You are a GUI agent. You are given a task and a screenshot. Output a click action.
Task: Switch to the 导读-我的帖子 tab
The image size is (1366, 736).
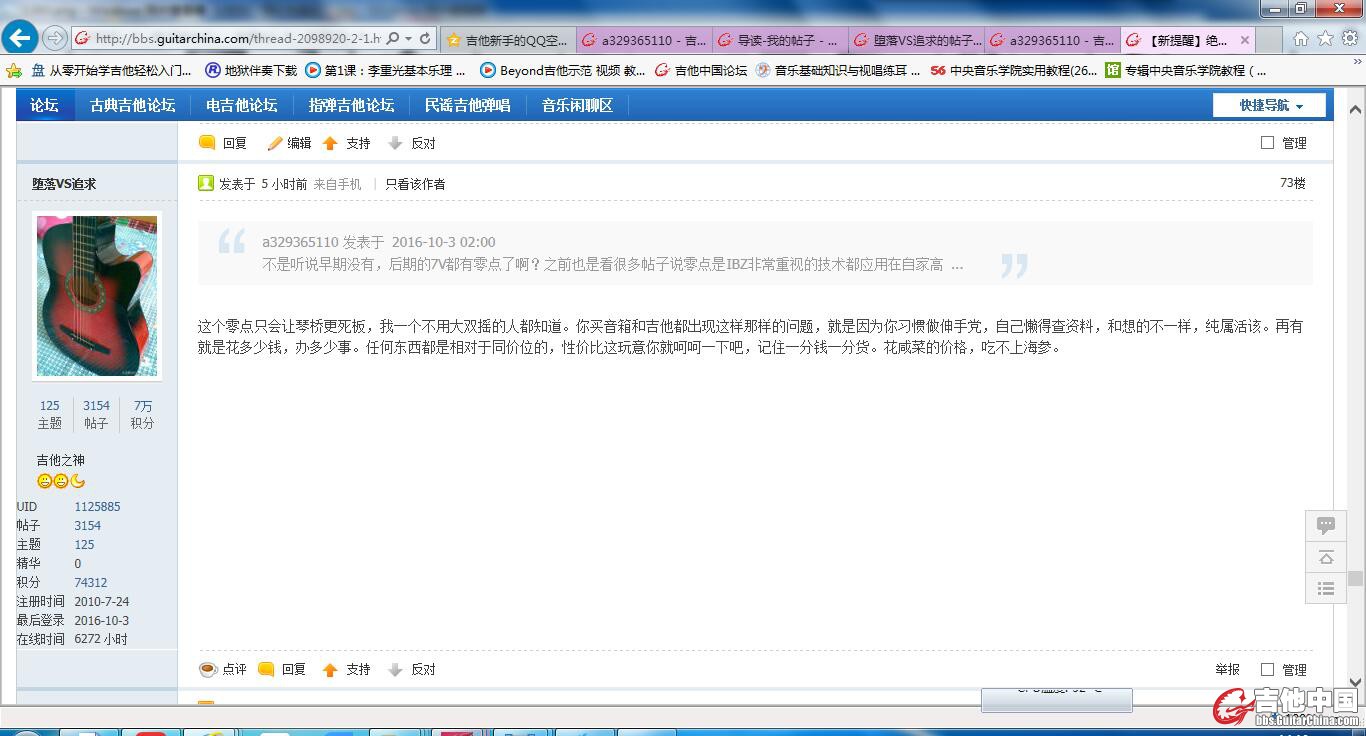coord(780,40)
